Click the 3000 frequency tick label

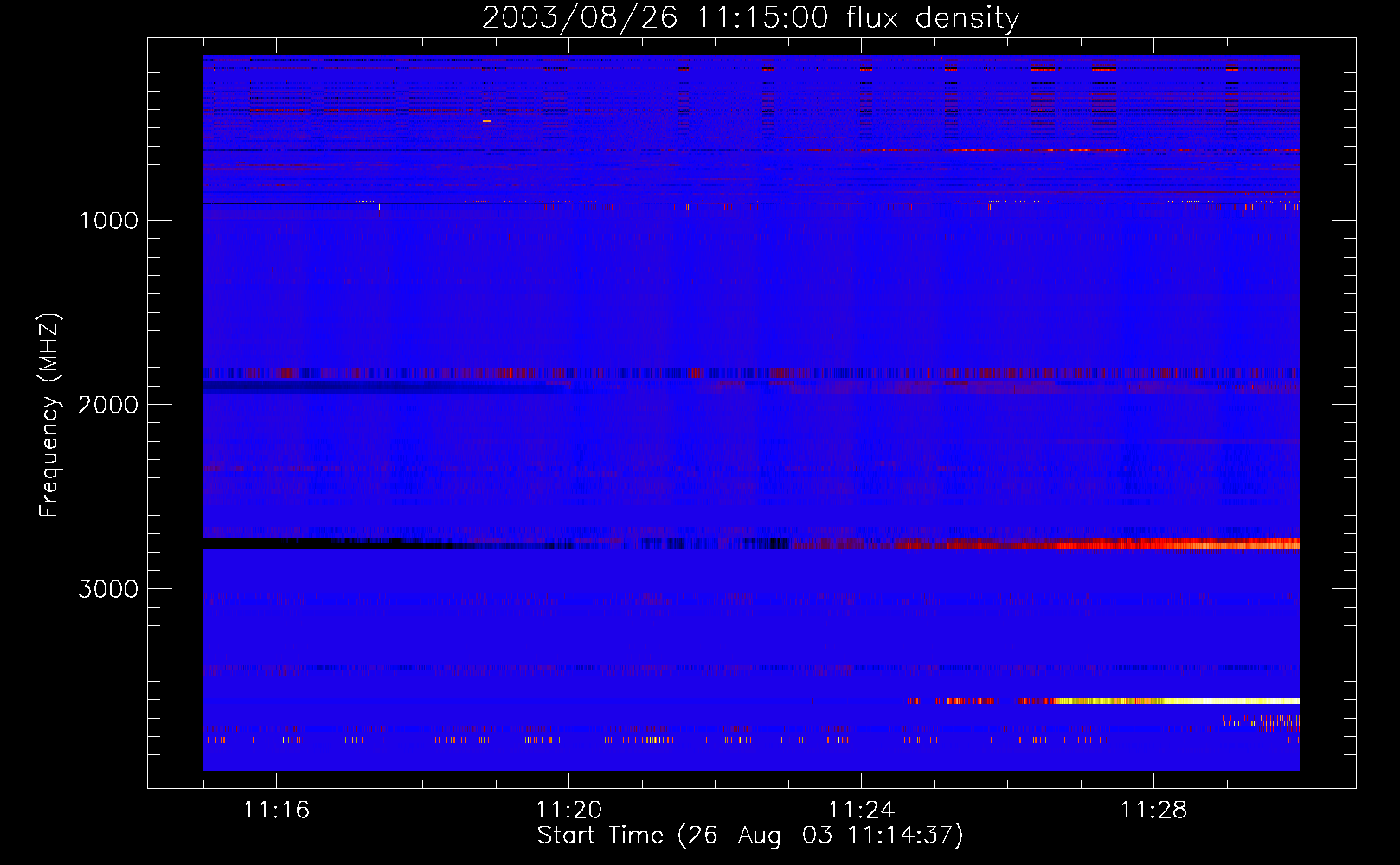[x=108, y=589]
